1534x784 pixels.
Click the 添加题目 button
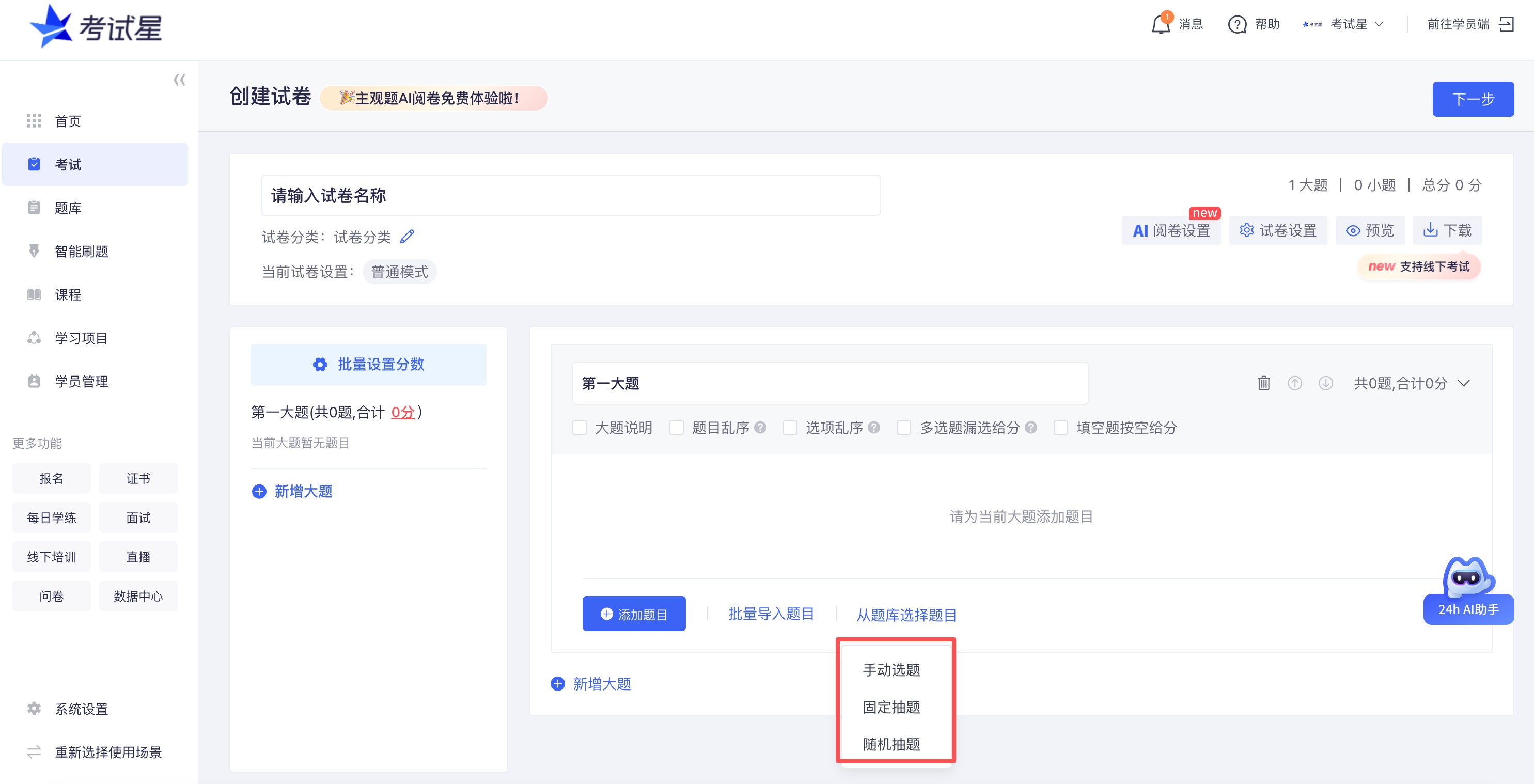(634, 614)
